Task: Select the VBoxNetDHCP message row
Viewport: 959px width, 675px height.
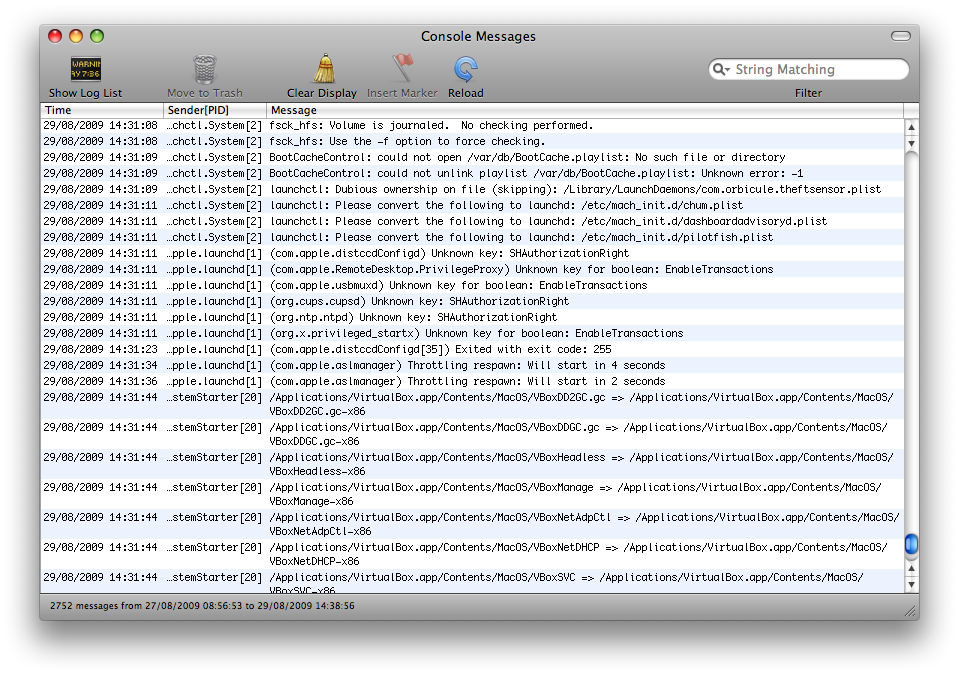Action: [x=472, y=554]
